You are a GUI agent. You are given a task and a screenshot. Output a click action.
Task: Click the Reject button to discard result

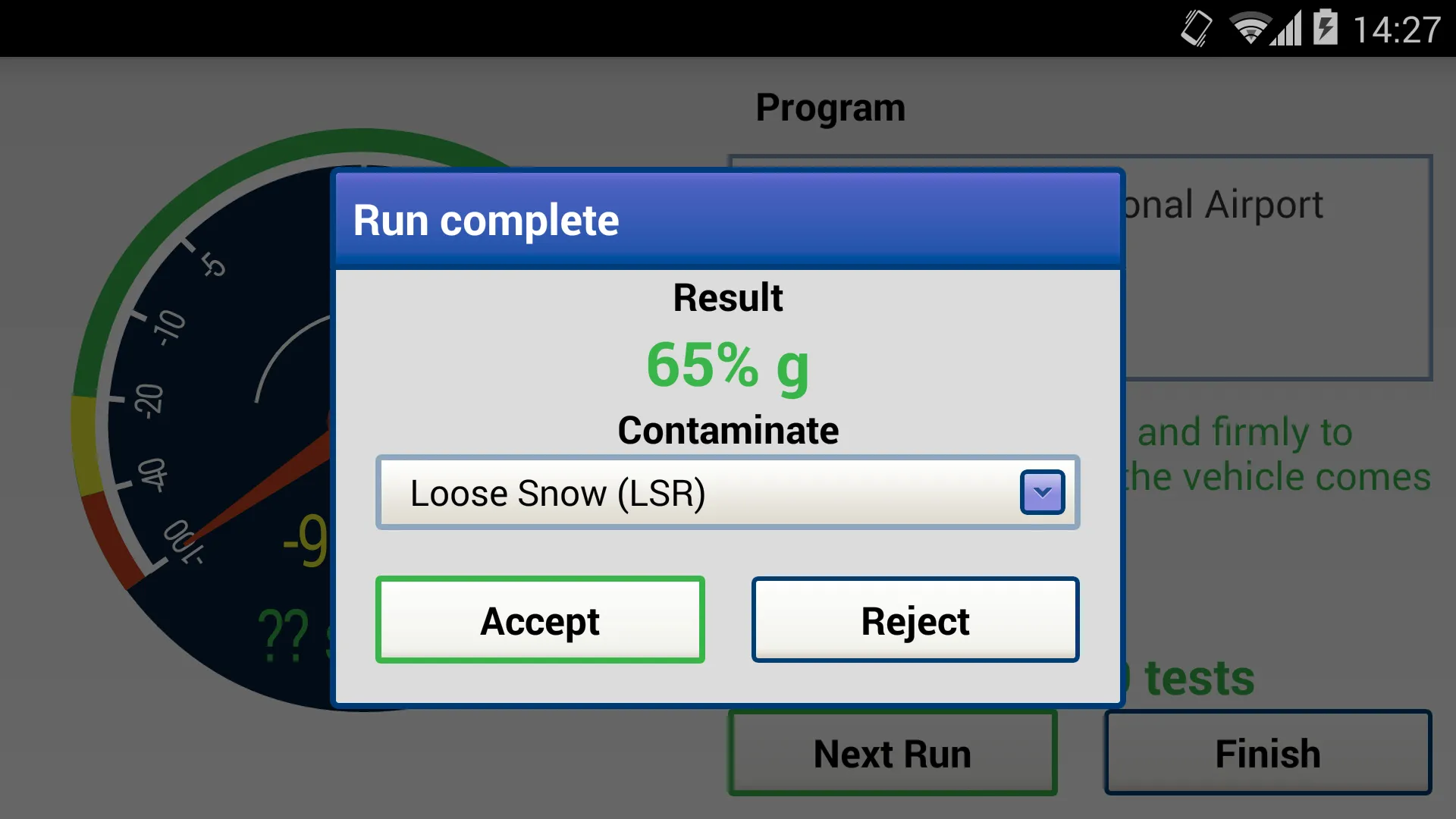click(914, 620)
